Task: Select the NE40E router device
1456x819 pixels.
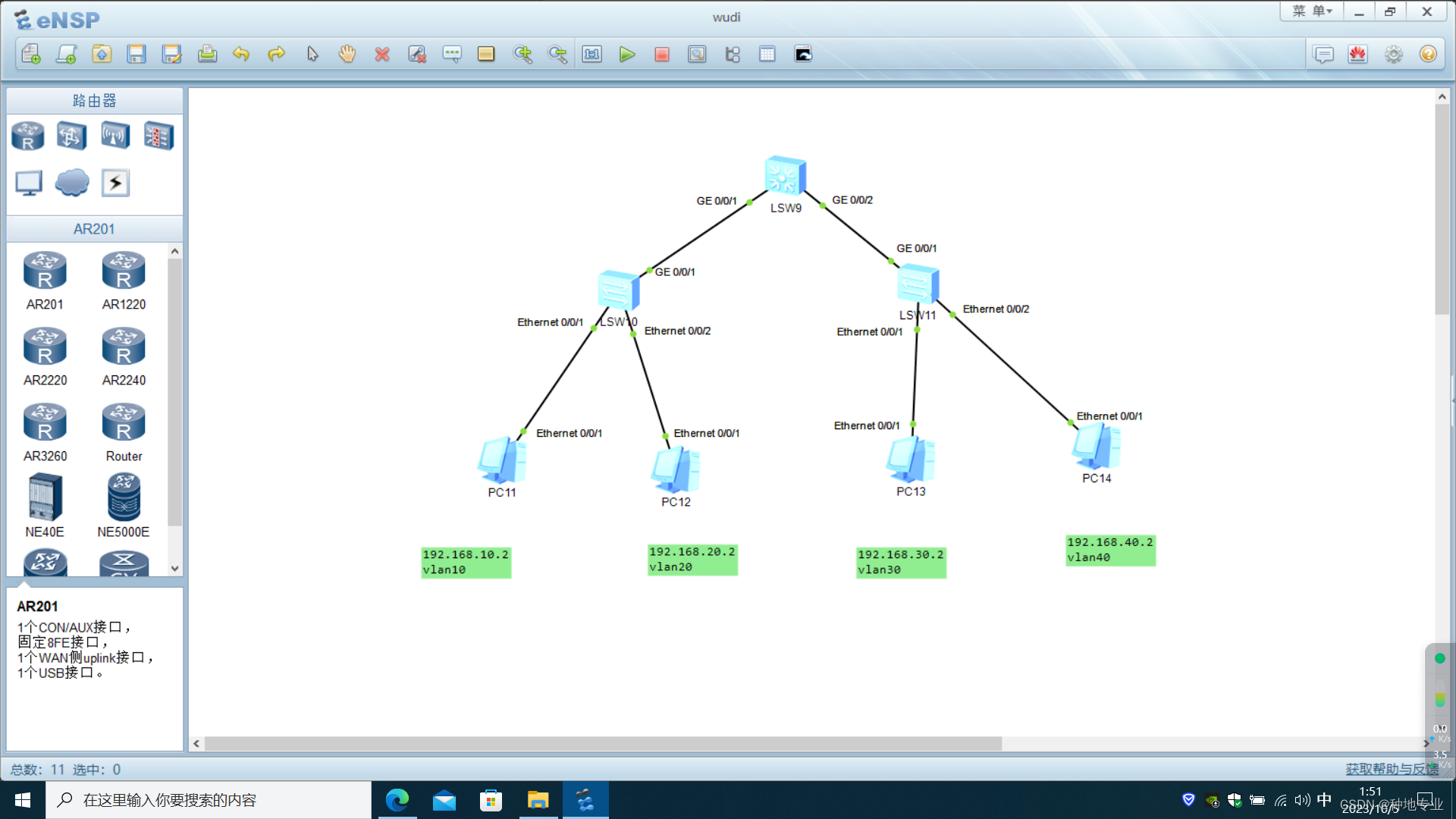Action: coord(45,497)
